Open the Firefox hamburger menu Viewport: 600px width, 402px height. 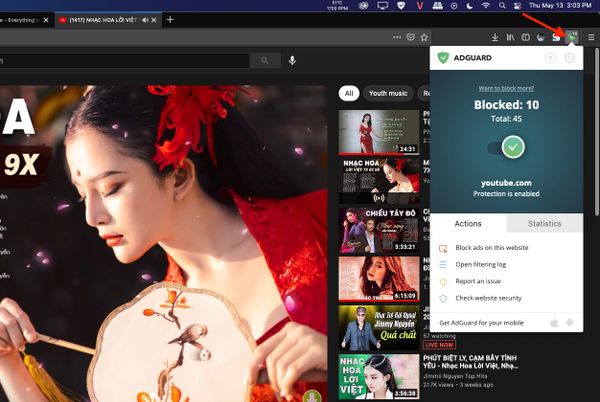[591, 37]
